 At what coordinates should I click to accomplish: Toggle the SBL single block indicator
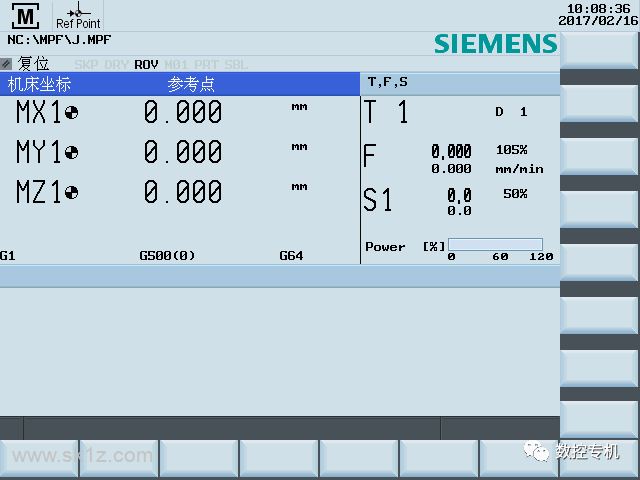[236, 65]
